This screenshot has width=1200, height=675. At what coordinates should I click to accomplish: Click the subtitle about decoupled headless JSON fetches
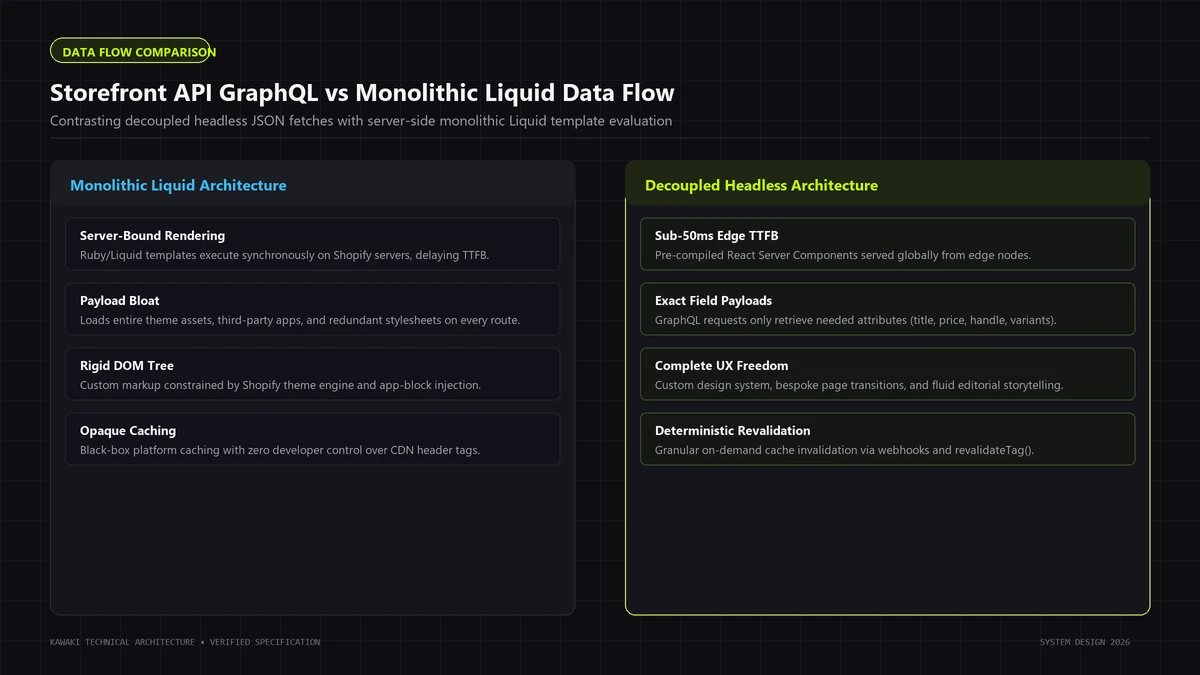click(361, 121)
